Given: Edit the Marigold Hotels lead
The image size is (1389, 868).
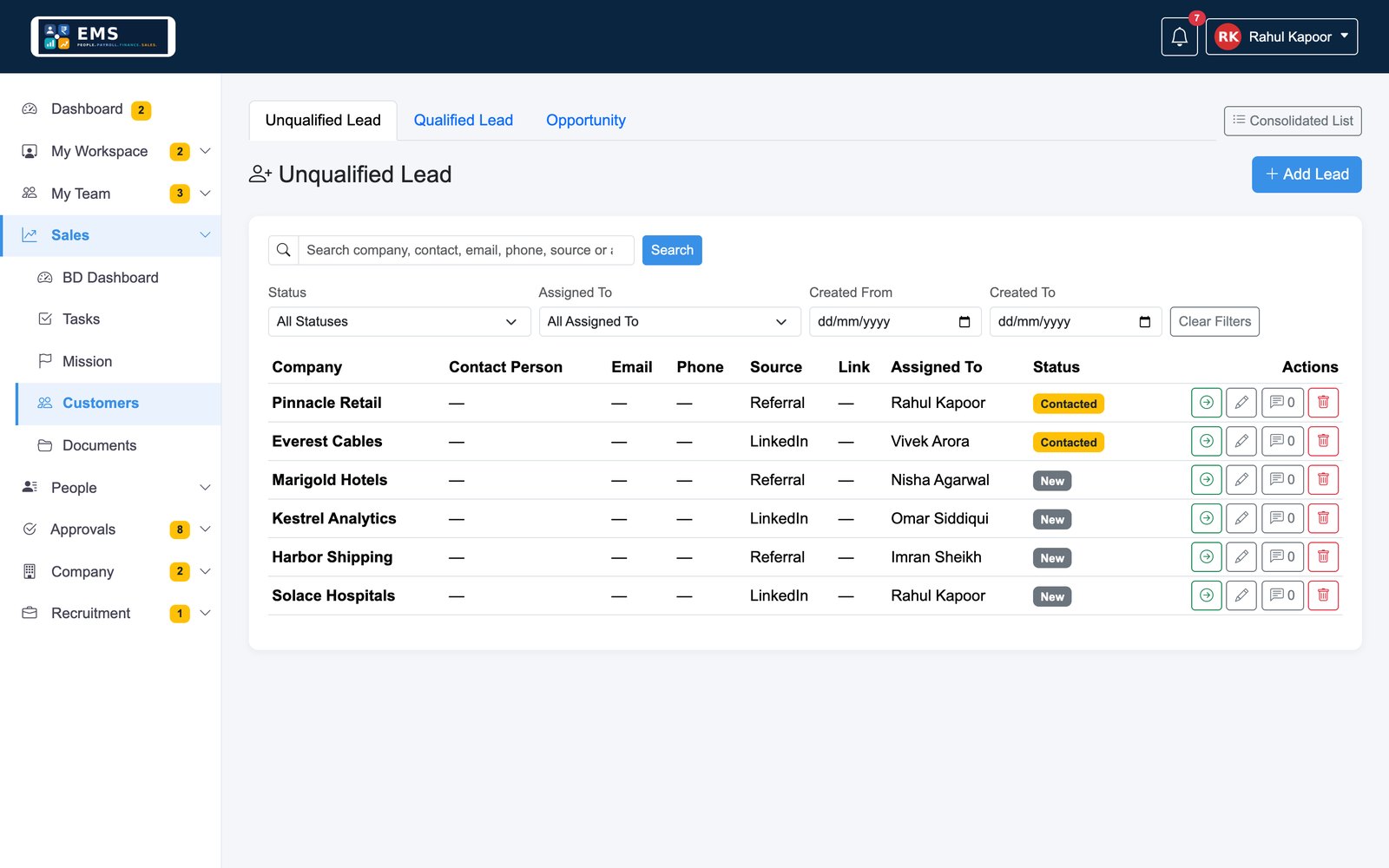Looking at the screenshot, I should pos(1241,480).
